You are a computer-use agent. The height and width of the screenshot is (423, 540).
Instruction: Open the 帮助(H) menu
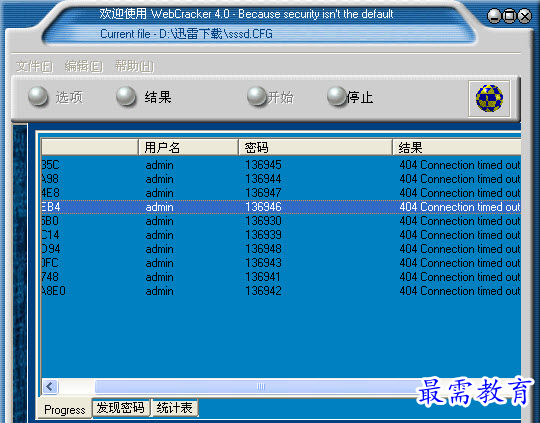click(135, 66)
